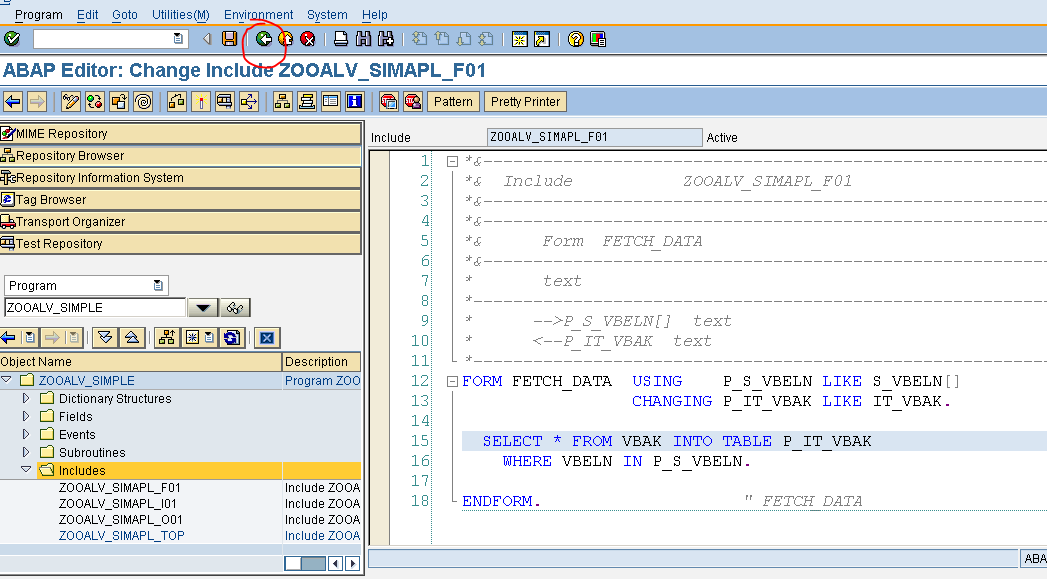Screen dimensions: 1047x579
Task: Click the circled Back (green arrow) icon
Action: click(x=264, y=38)
